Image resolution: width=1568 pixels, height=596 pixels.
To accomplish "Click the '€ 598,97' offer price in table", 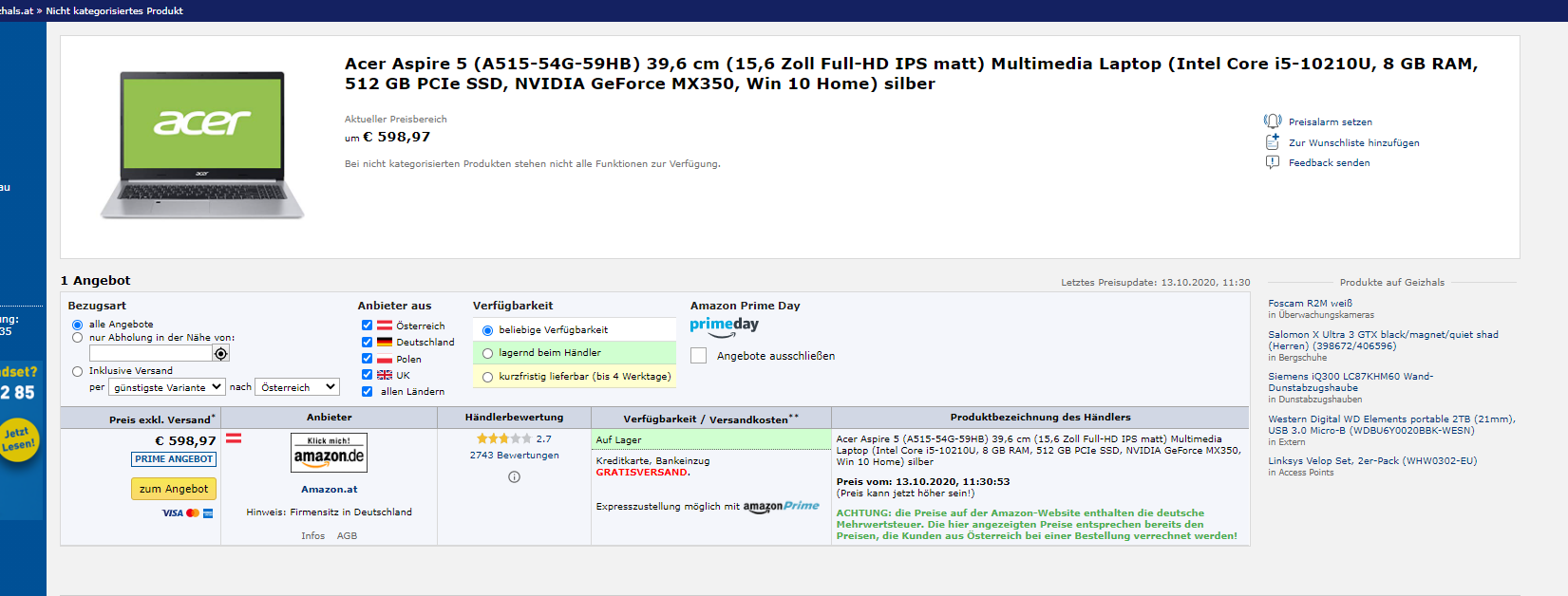I will coord(186,440).
